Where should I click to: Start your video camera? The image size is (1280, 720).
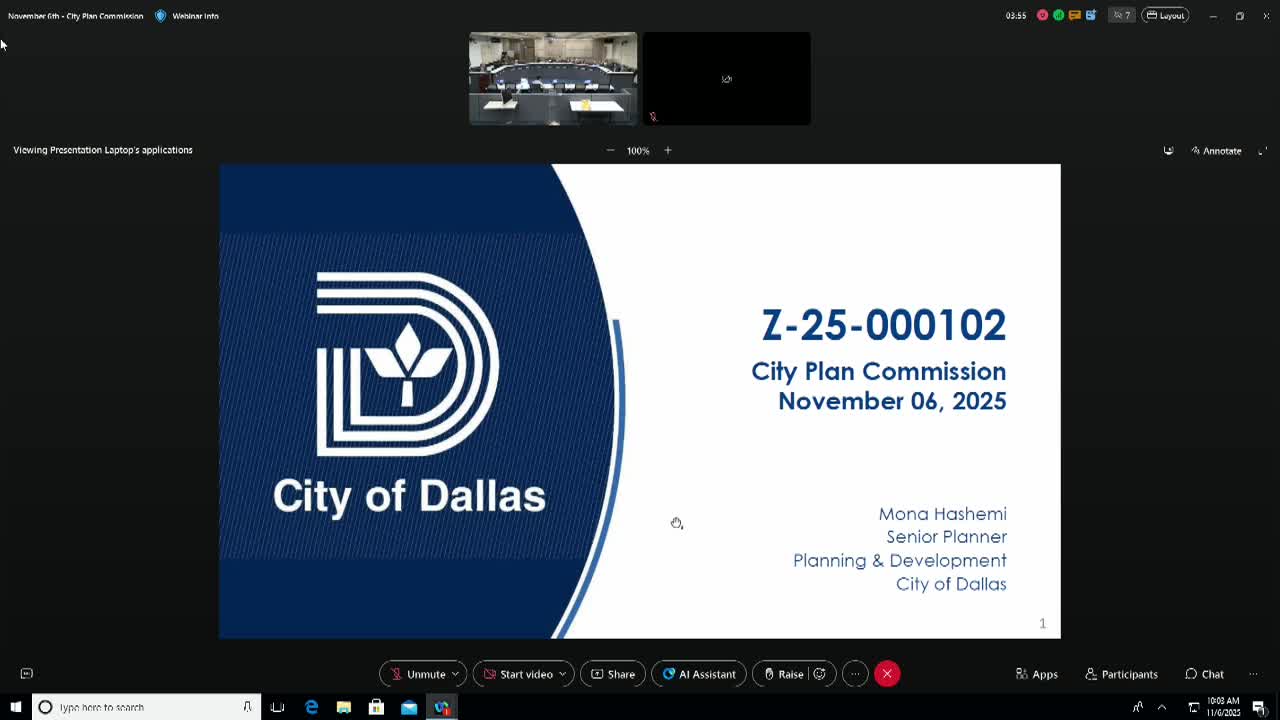click(516, 674)
